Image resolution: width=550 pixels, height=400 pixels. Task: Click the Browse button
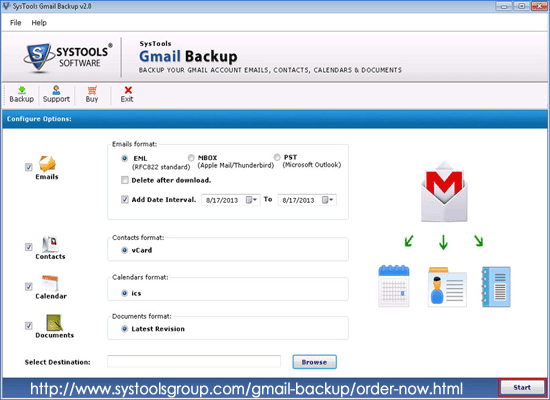(315, 362)
